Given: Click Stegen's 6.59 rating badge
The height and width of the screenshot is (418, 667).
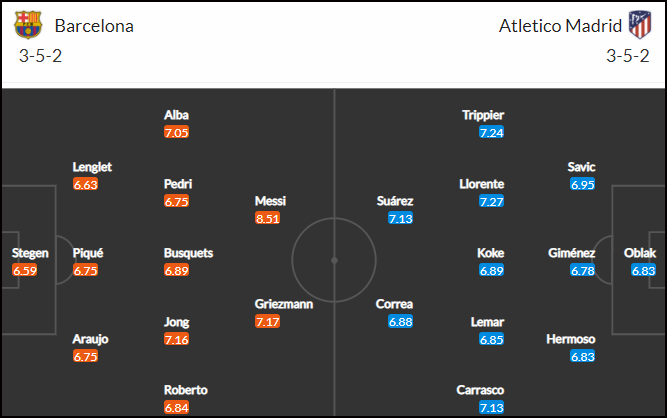Looking at the screenshot, I should 25,270.
